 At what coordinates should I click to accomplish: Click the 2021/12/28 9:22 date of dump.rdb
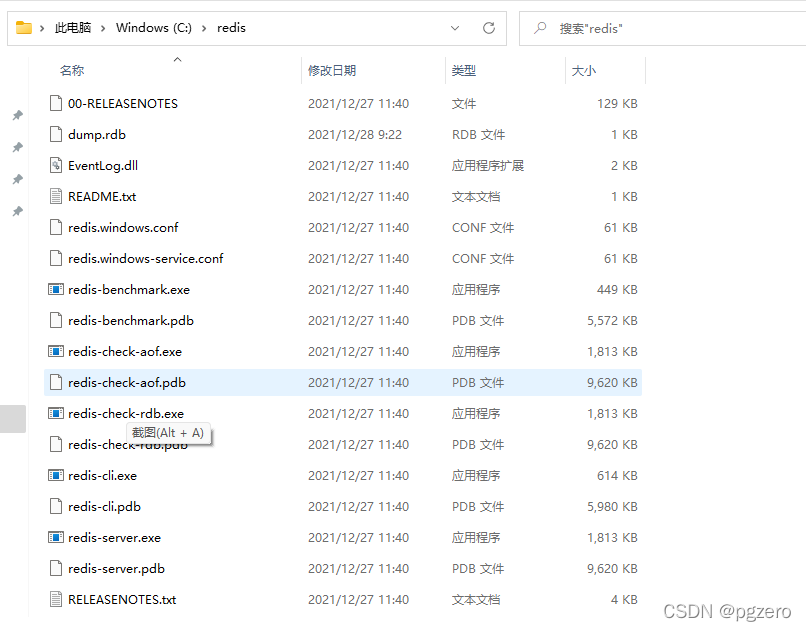pos(355,135)
